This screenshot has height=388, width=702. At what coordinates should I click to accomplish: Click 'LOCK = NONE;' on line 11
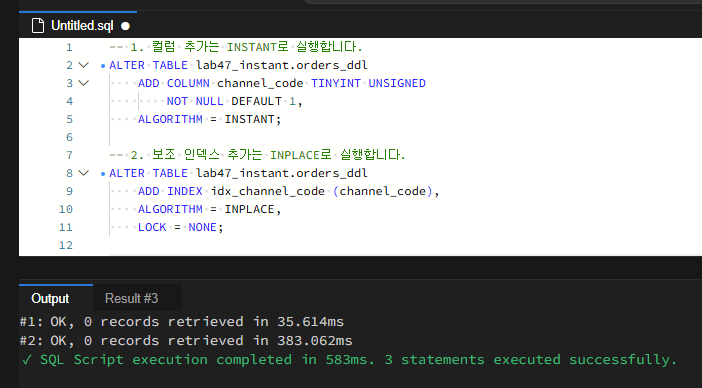[180, 227]
